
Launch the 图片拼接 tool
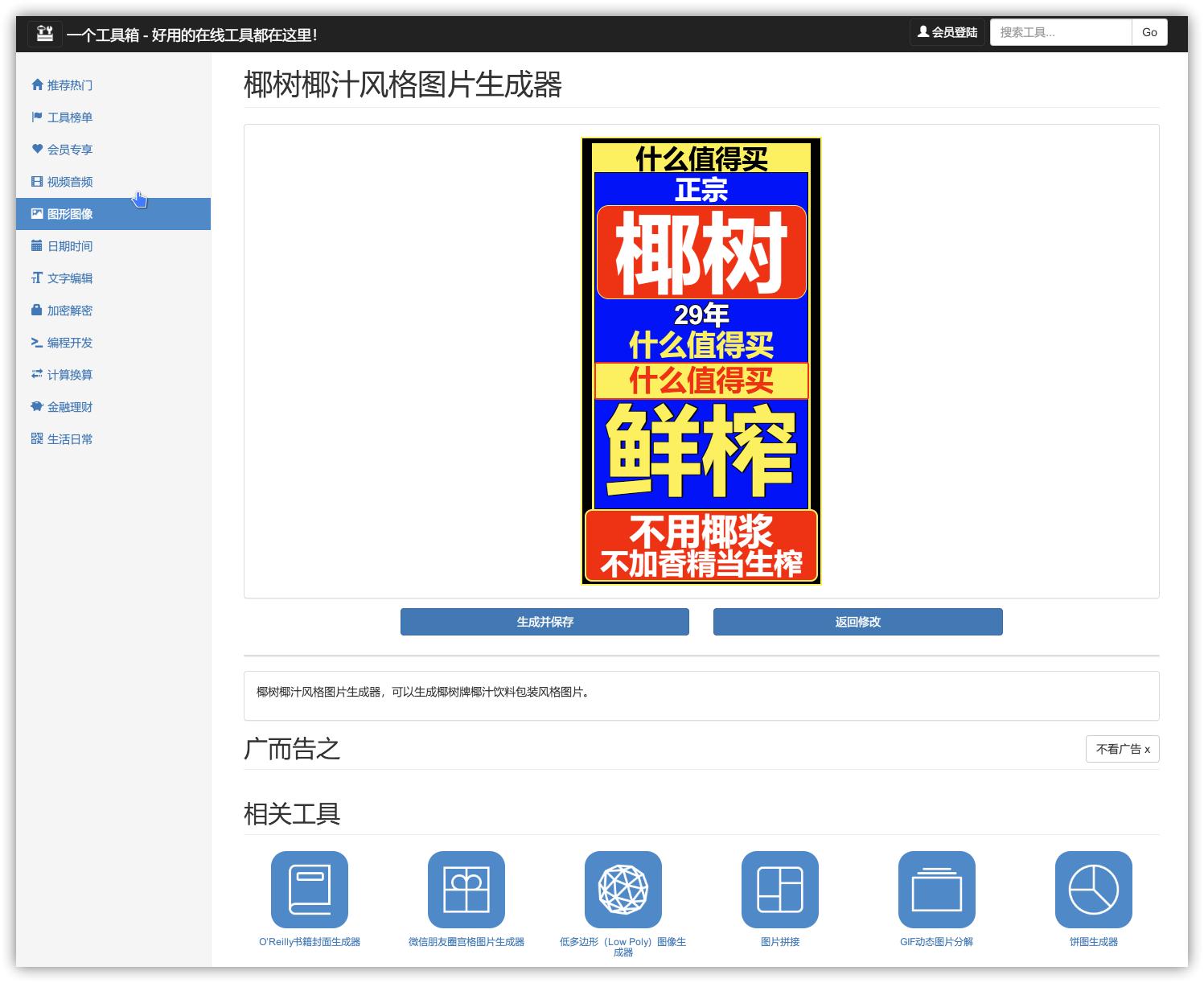pyautogui.click(x=779, y=889)
